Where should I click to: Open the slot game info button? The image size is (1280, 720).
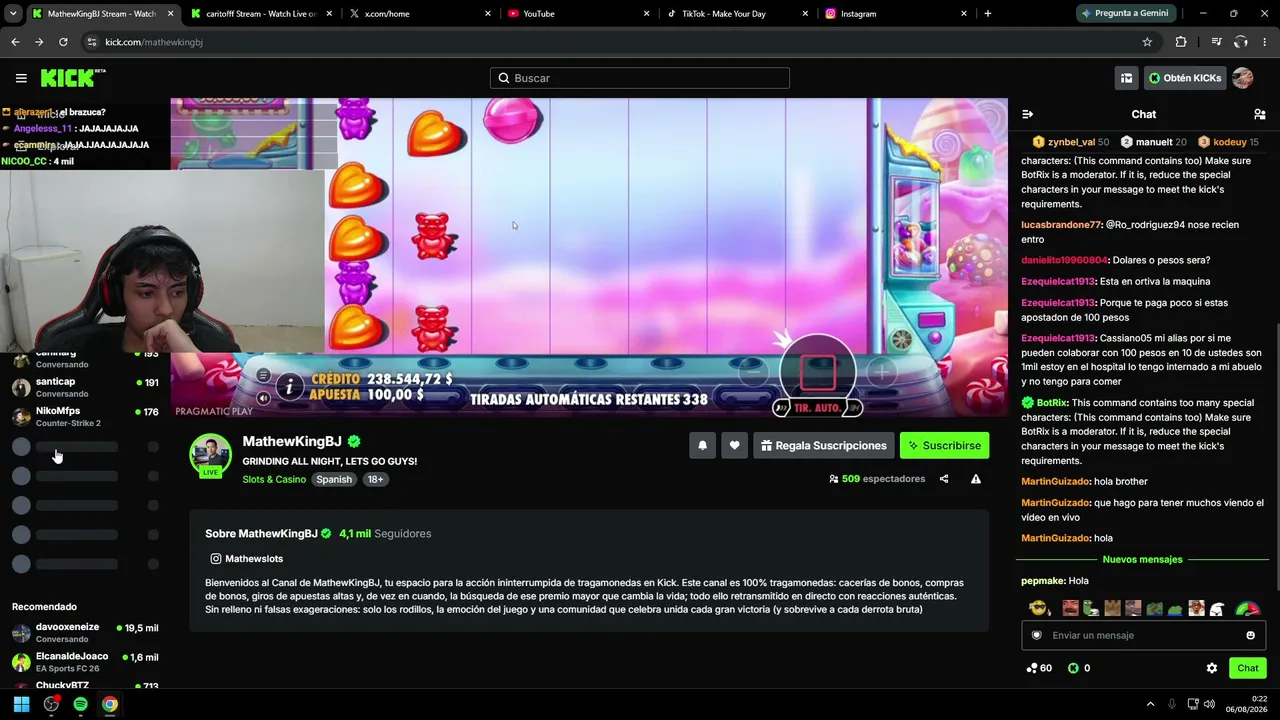click(x=289, y=387)
